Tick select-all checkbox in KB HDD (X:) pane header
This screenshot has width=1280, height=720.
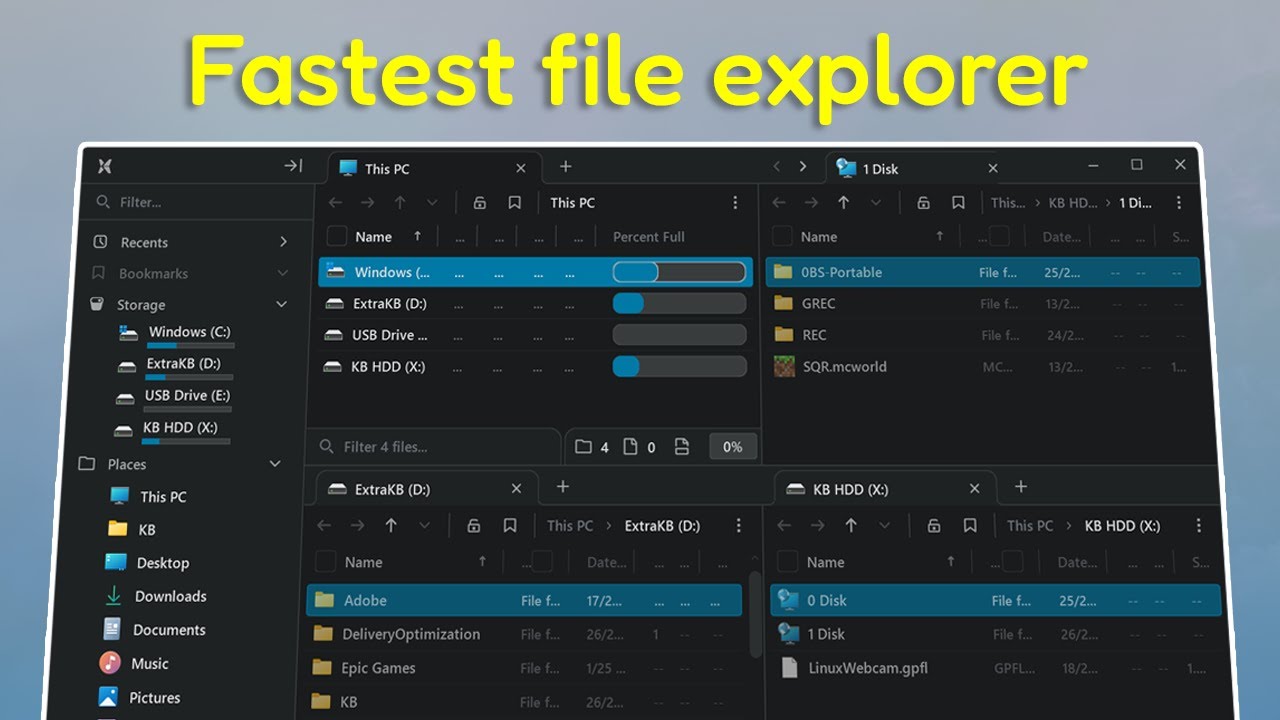tap(788, 562)
